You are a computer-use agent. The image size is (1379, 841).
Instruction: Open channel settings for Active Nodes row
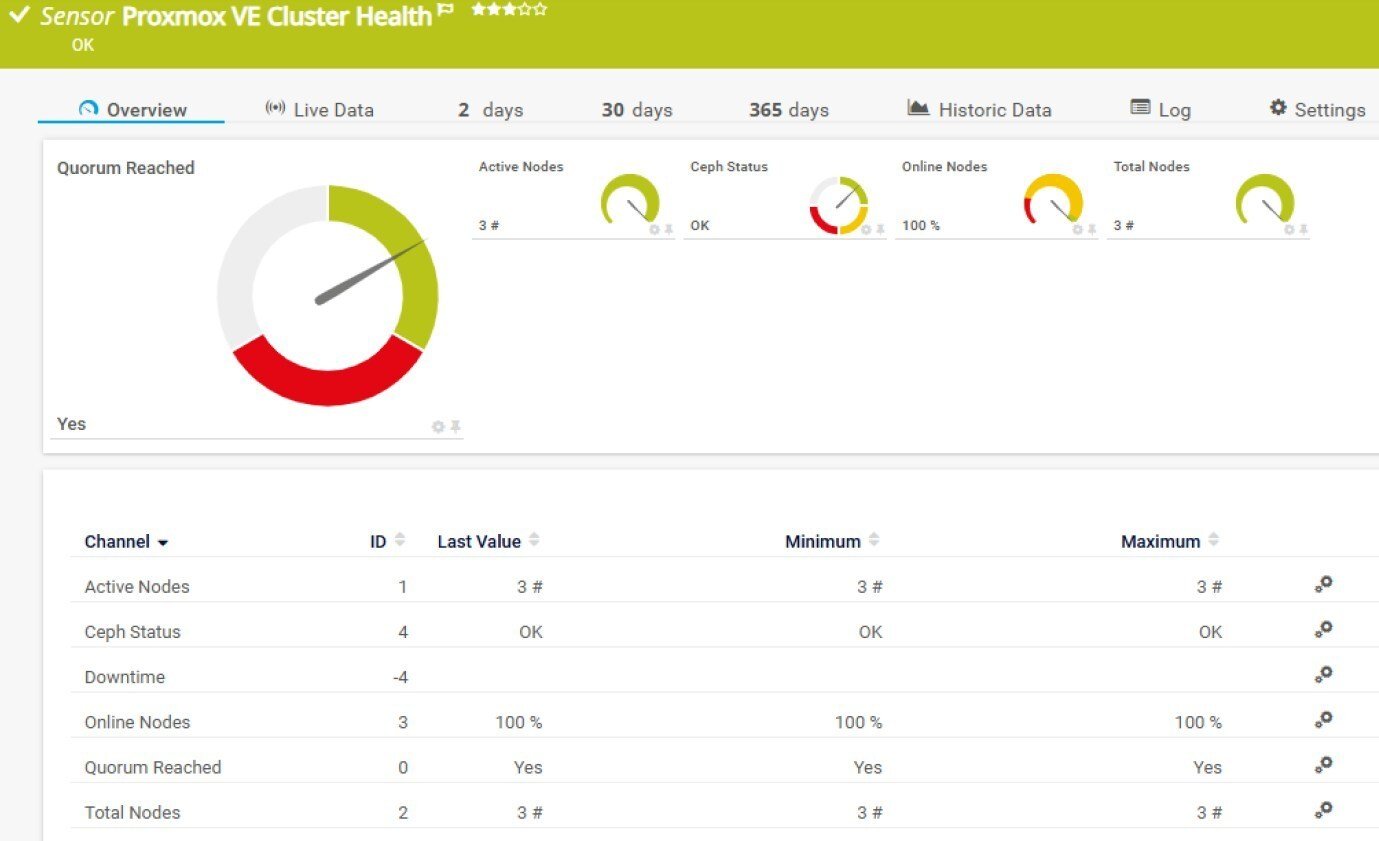1323,585
